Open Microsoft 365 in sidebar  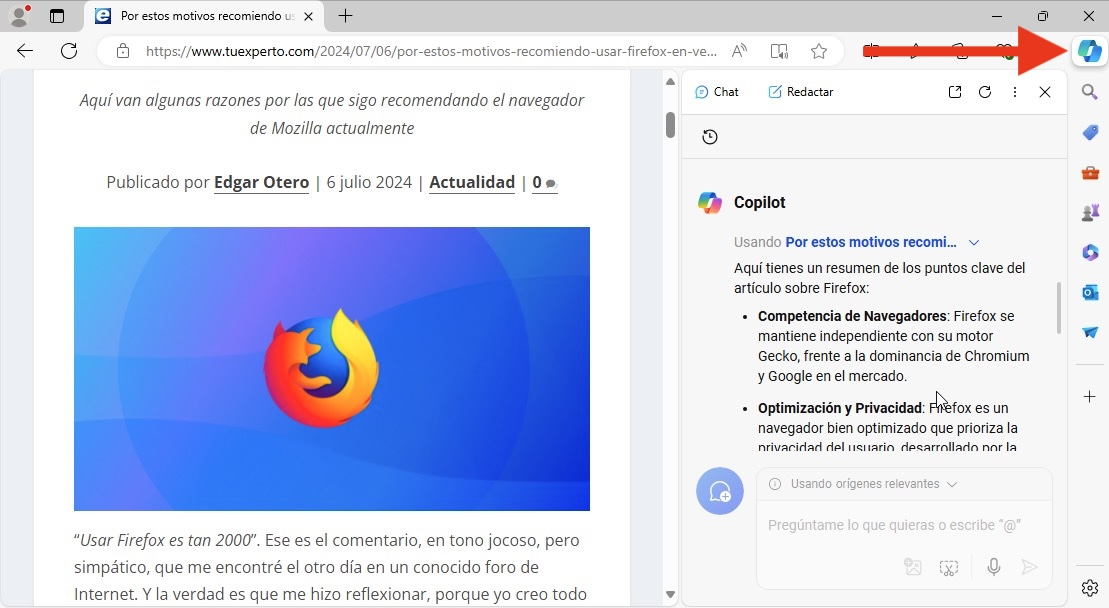(1090, 252)
